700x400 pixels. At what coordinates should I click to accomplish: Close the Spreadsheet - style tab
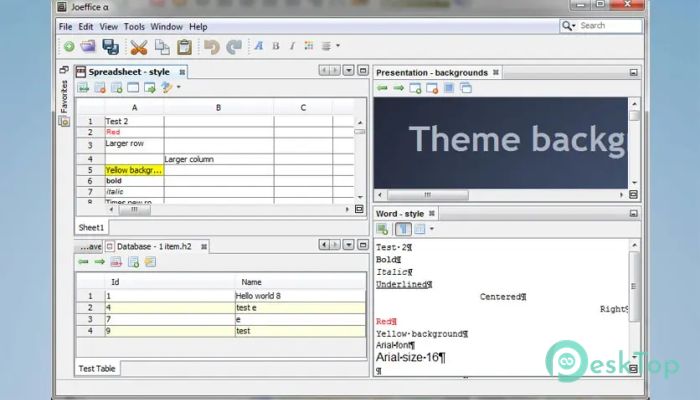182,72
